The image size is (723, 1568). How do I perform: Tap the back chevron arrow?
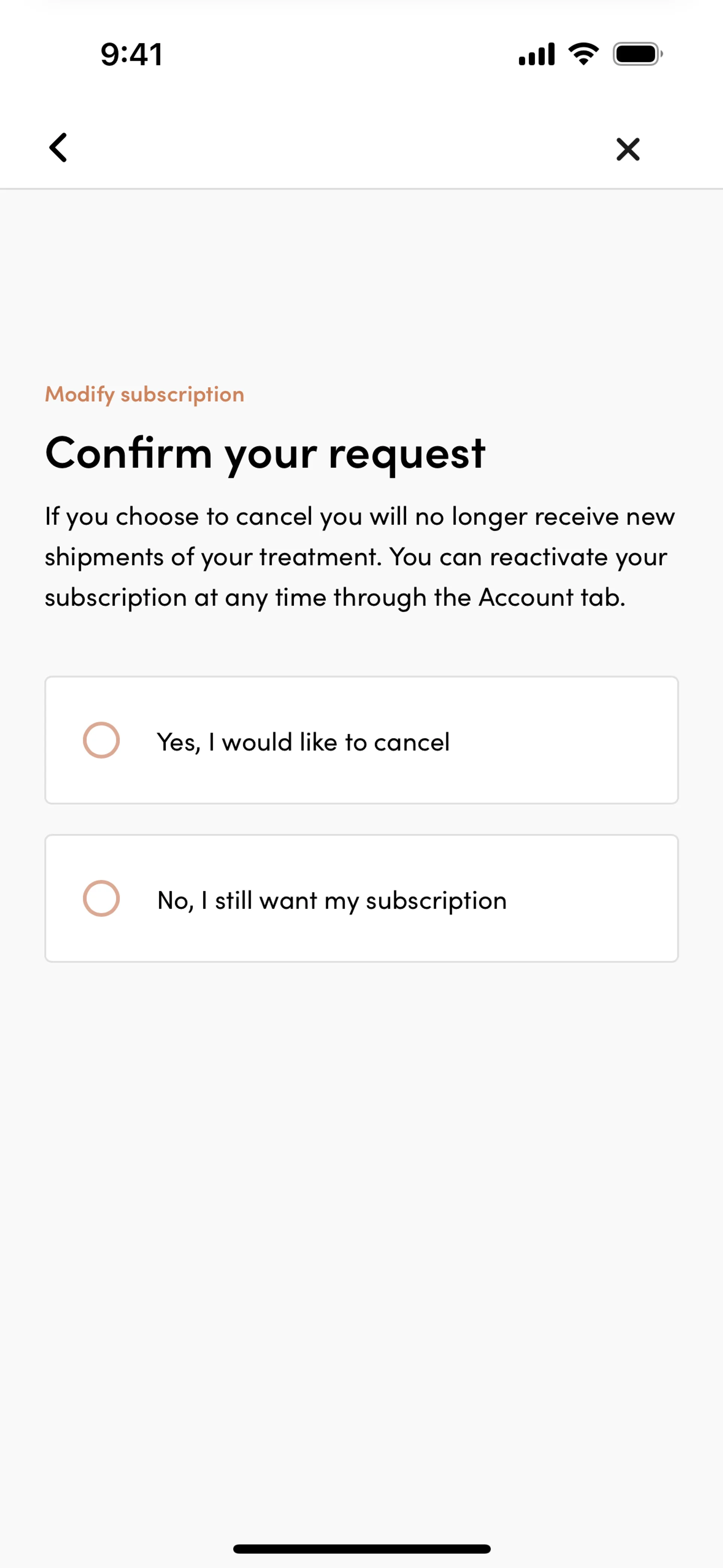click(x=58, y=148)
